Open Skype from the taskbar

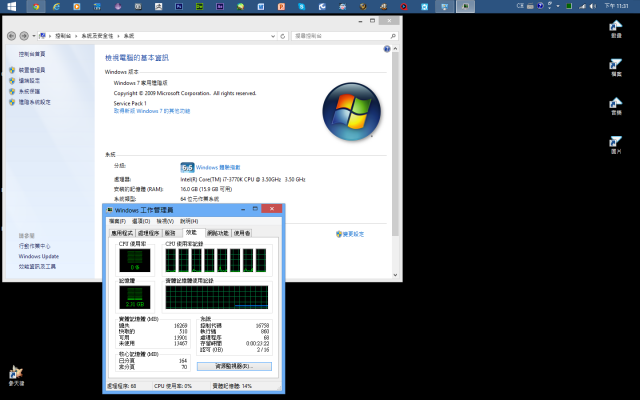coord(301,6)
